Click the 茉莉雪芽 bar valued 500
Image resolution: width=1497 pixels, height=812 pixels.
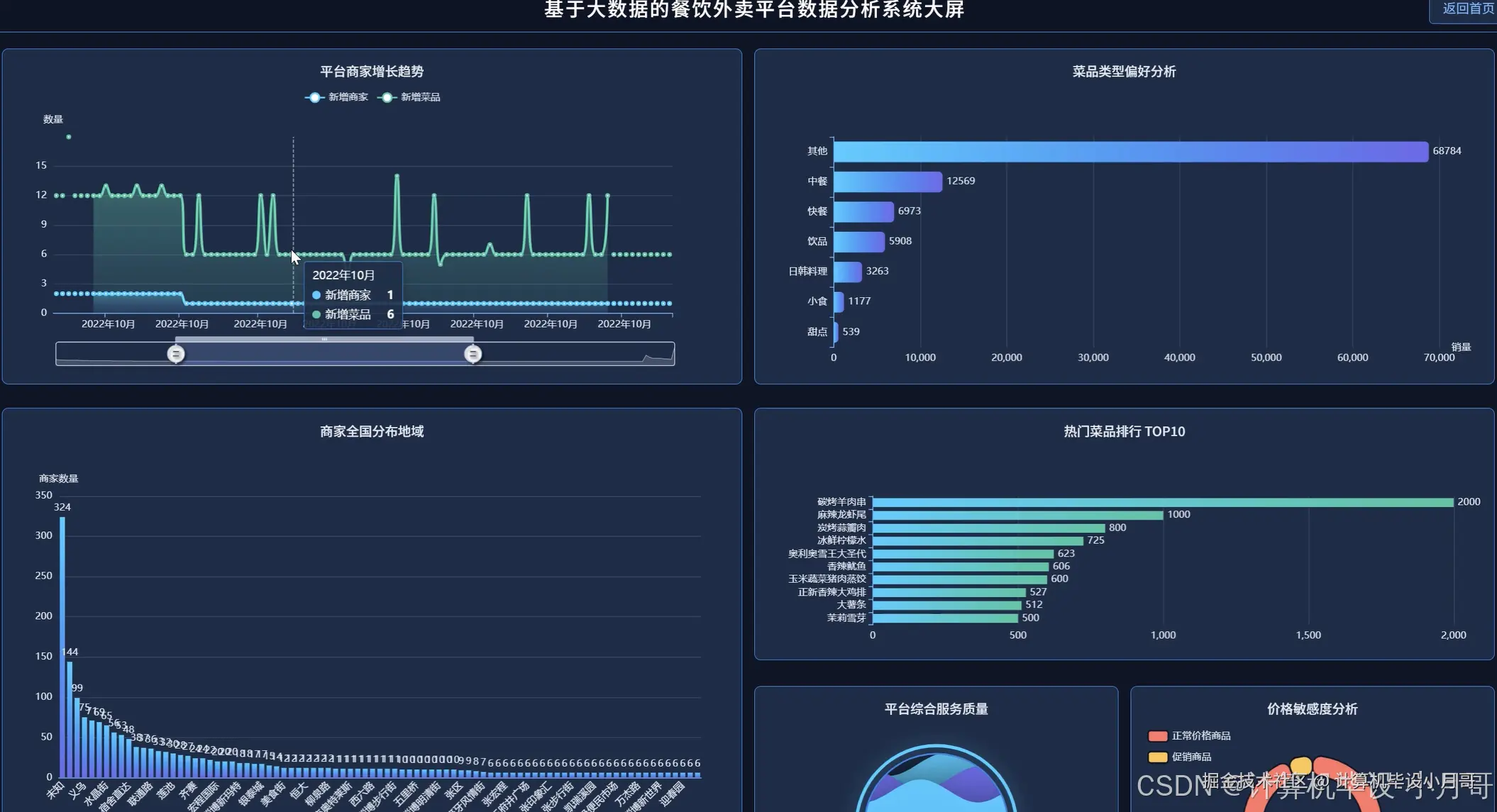point(944,618)
